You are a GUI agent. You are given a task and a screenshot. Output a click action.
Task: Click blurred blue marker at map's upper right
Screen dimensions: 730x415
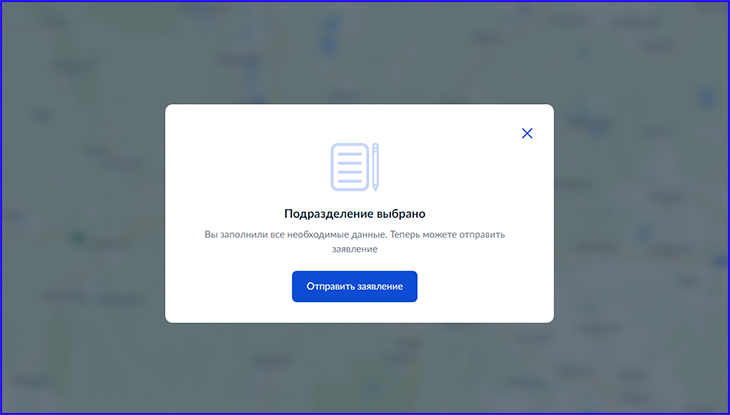[709, 97]
